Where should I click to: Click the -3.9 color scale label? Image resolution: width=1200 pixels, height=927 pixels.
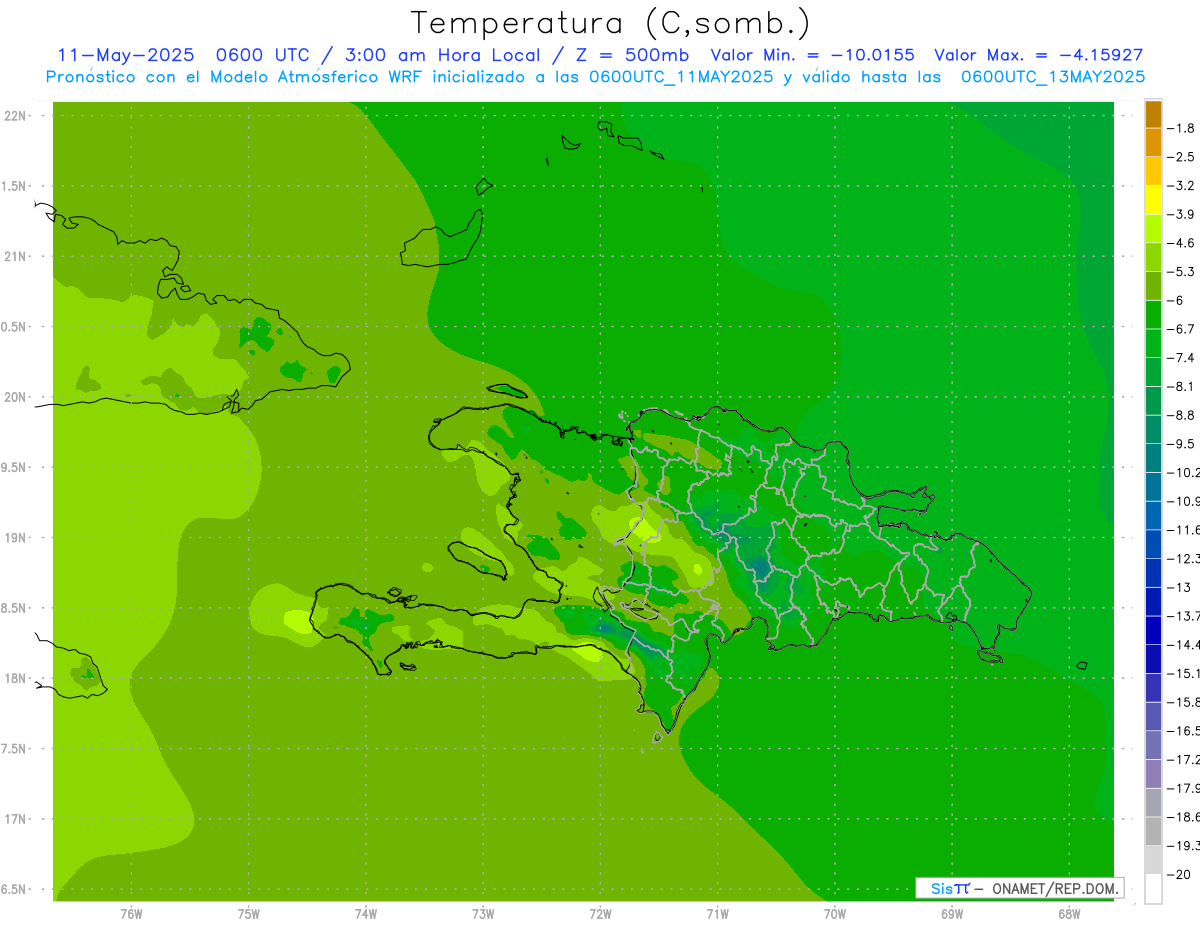[x=1180, y=214]
